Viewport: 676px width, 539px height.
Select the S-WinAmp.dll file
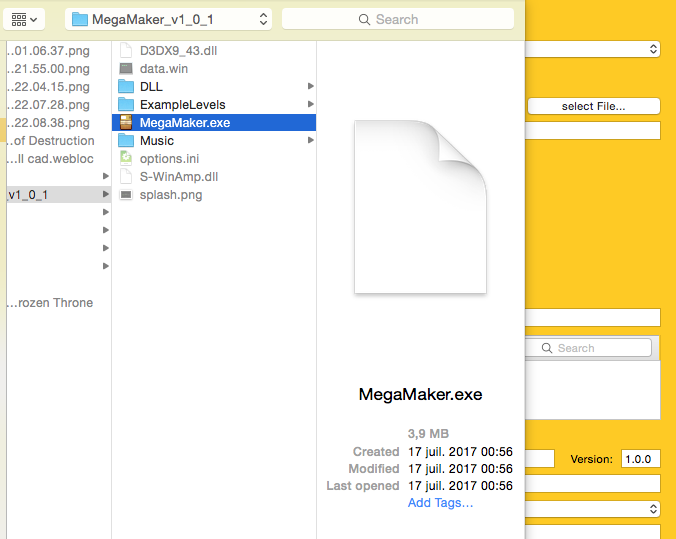tap(178, 177)
